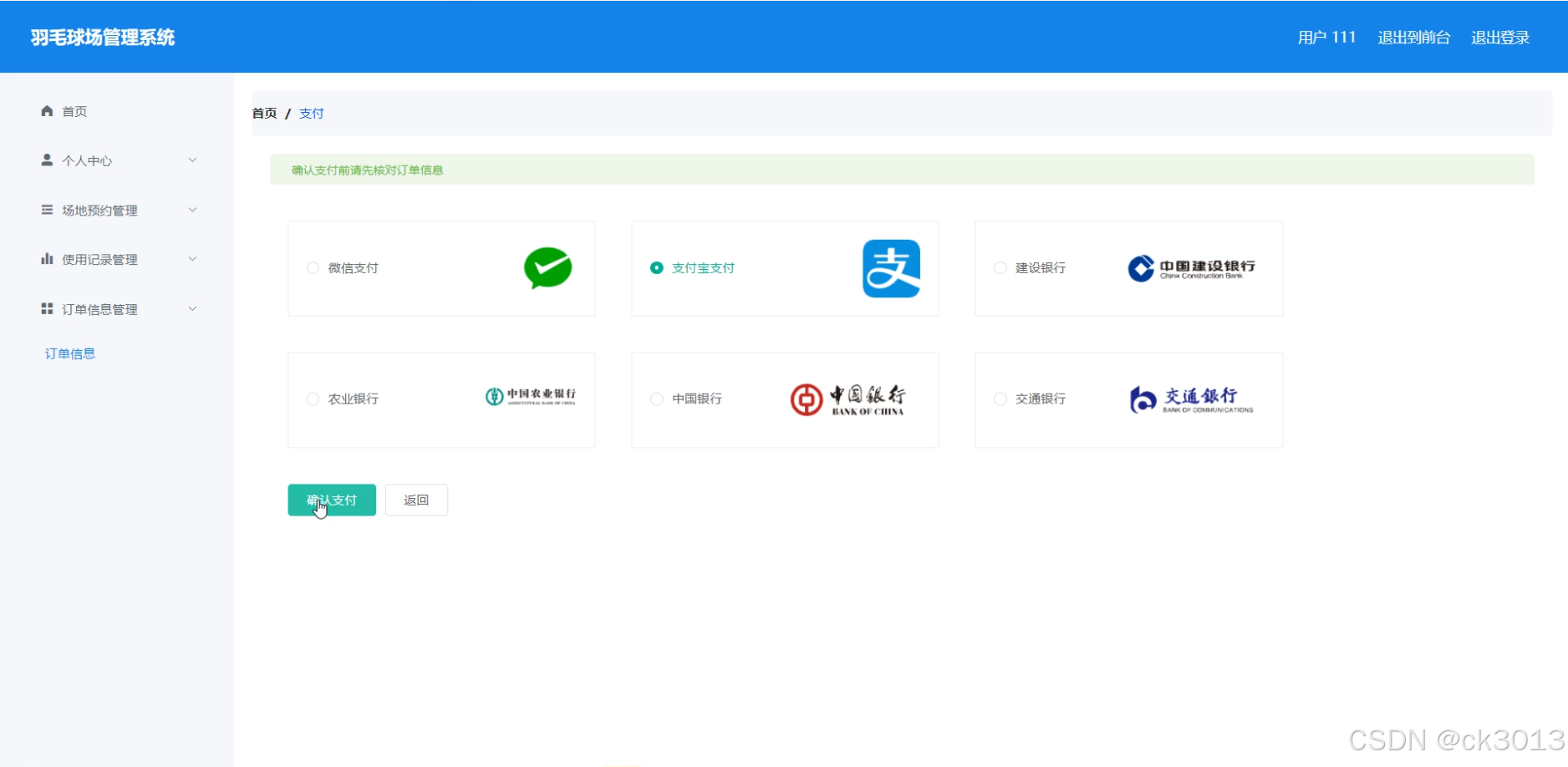Select the 微信支付 radio button
Screen dimensions: 1568x767
coord(313,268)
